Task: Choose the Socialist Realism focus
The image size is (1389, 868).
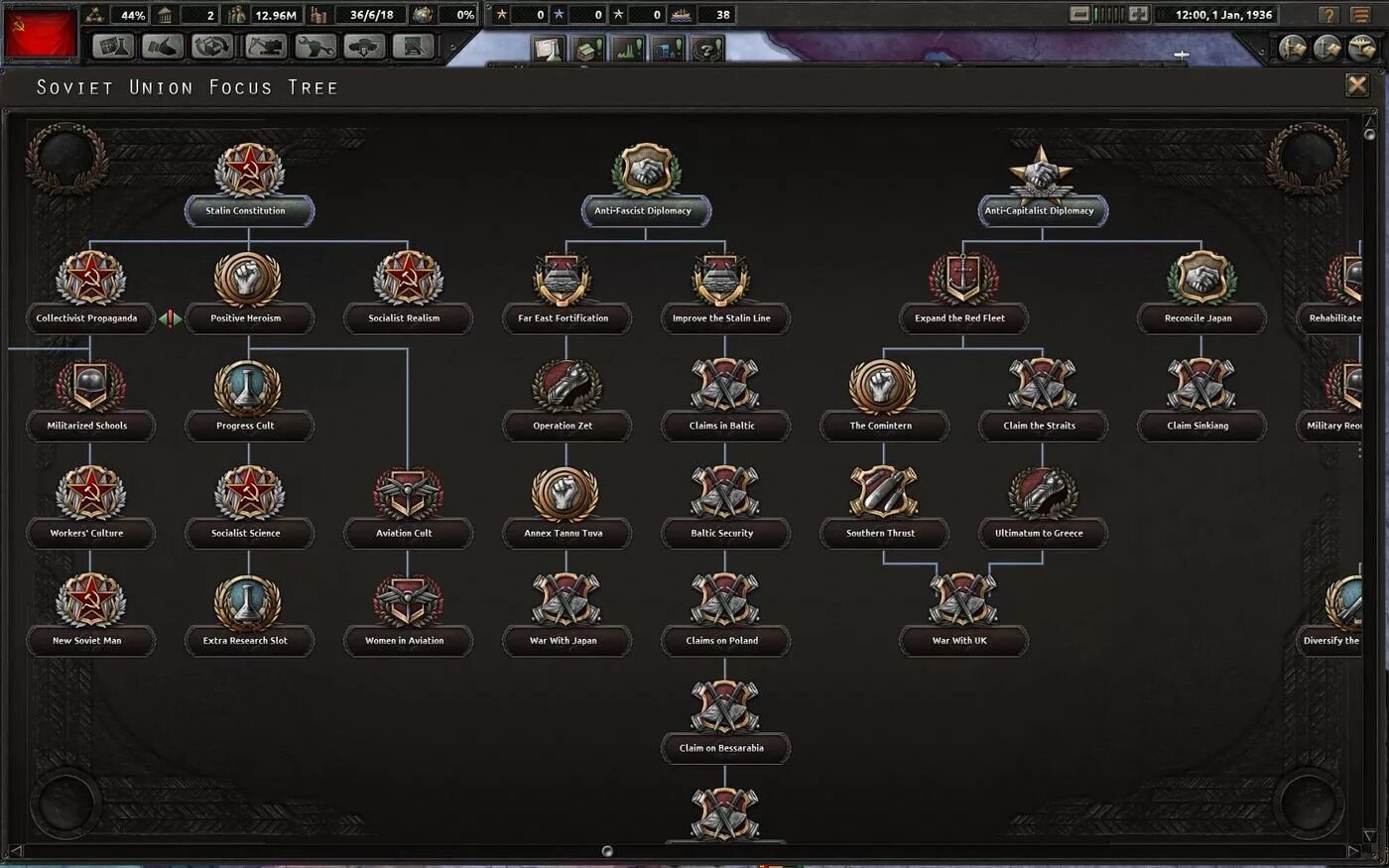Action: (408, 293)
